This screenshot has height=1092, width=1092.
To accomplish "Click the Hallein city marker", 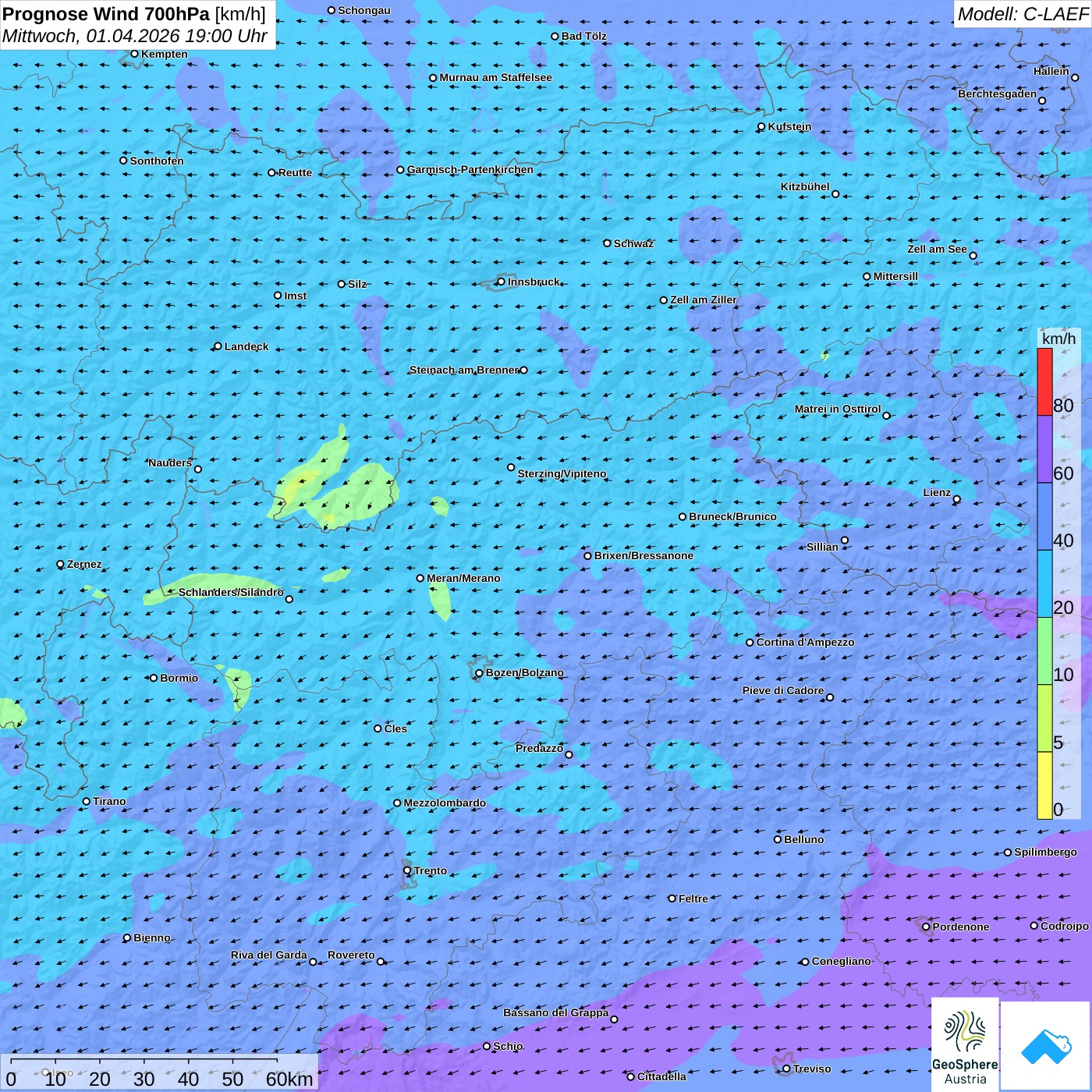I will tap(1075, 77).
